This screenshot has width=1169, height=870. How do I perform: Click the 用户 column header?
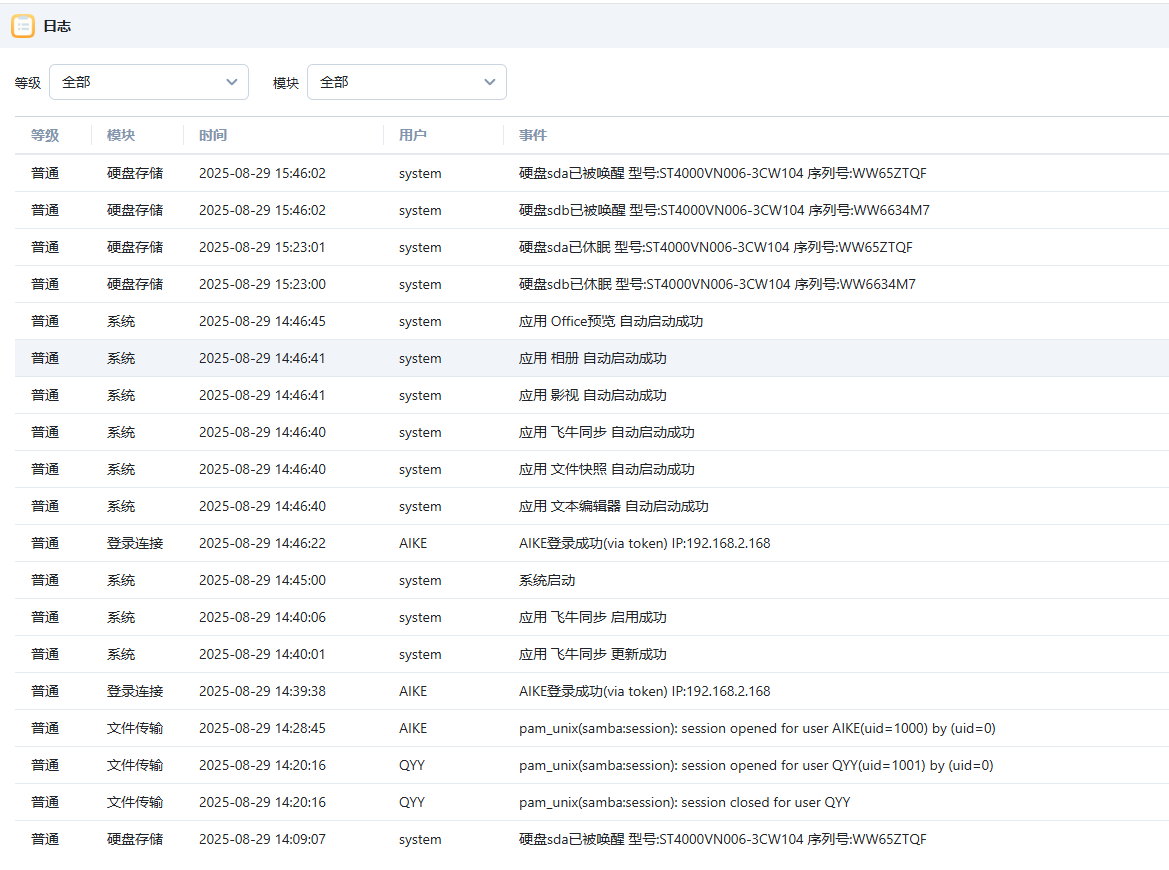413,135
